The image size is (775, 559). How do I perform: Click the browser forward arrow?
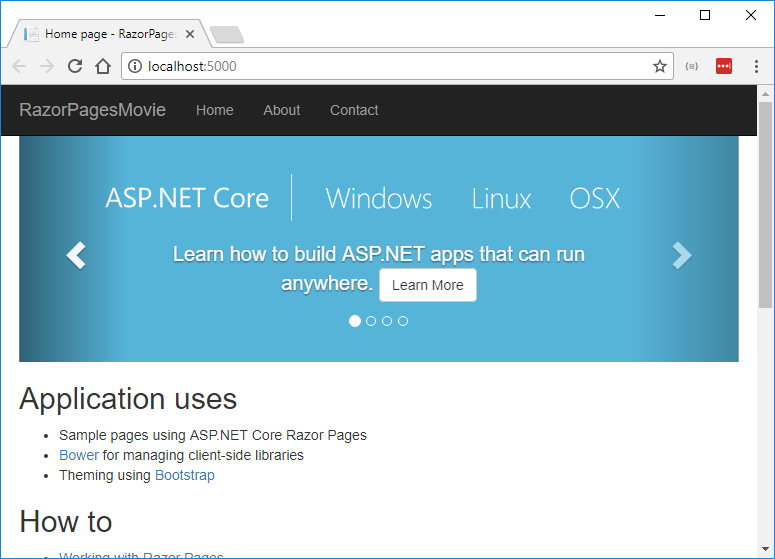coord(46,66)
